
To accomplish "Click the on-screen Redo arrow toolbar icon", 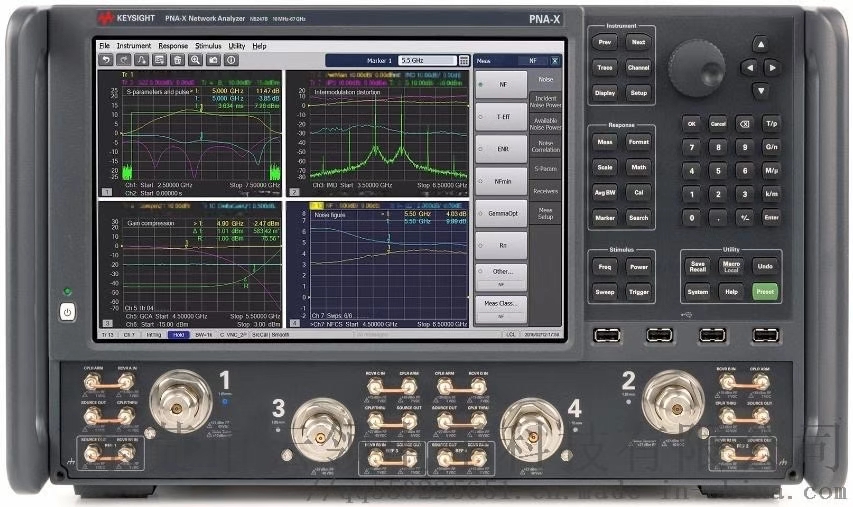I will [124, 60].
